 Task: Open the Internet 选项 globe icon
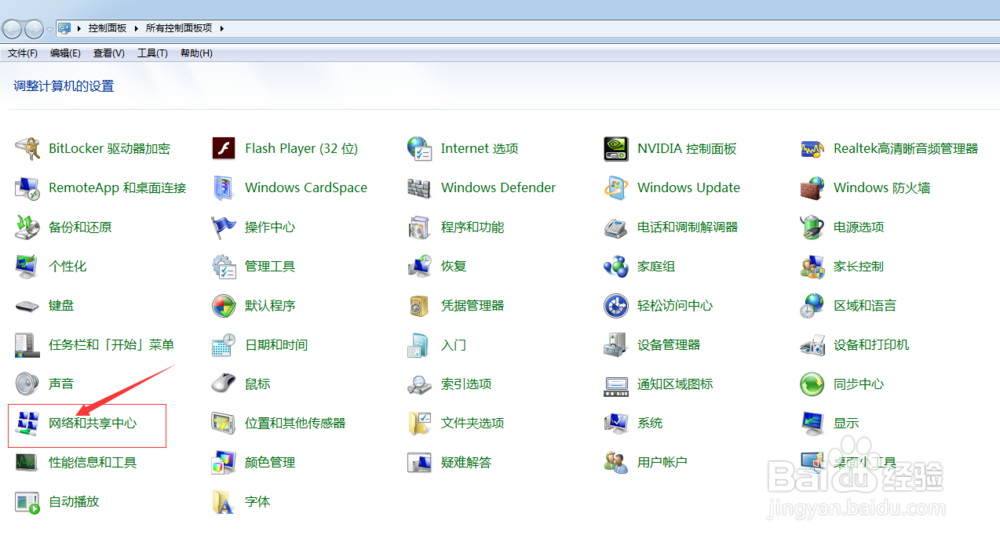tap(420, 149)
